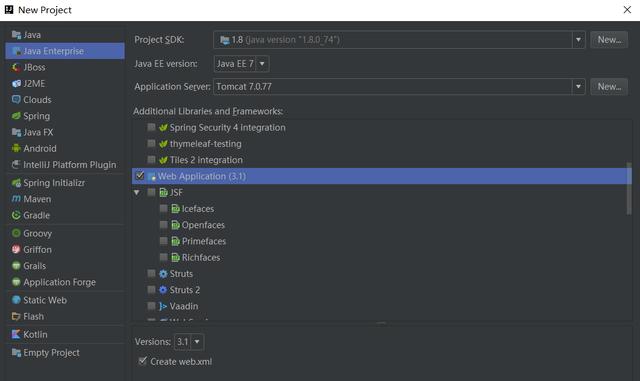This screenshot has height=381, width=640.
Task: Click the frameworks list vertical scrollbar
Action: click(x=629, y=188)
